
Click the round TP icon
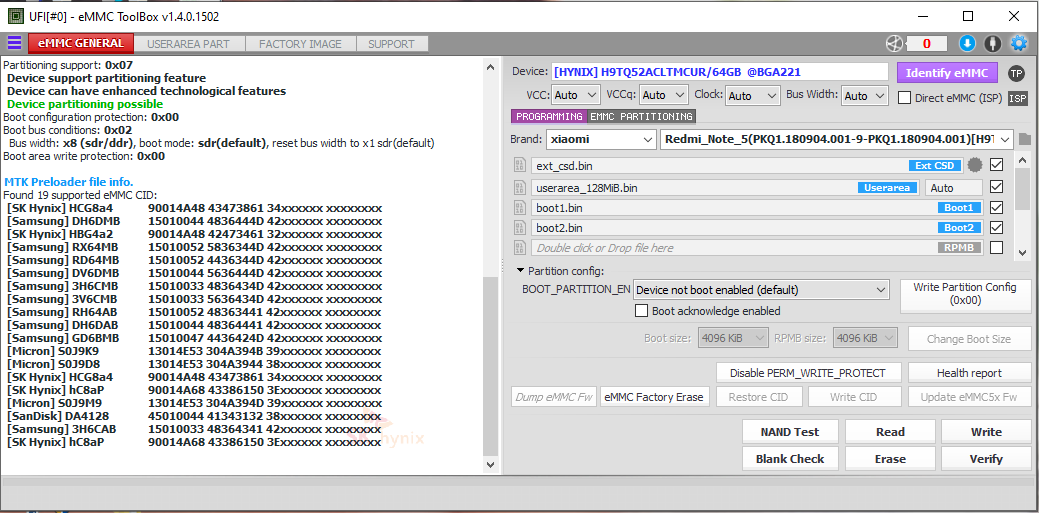1016,73
